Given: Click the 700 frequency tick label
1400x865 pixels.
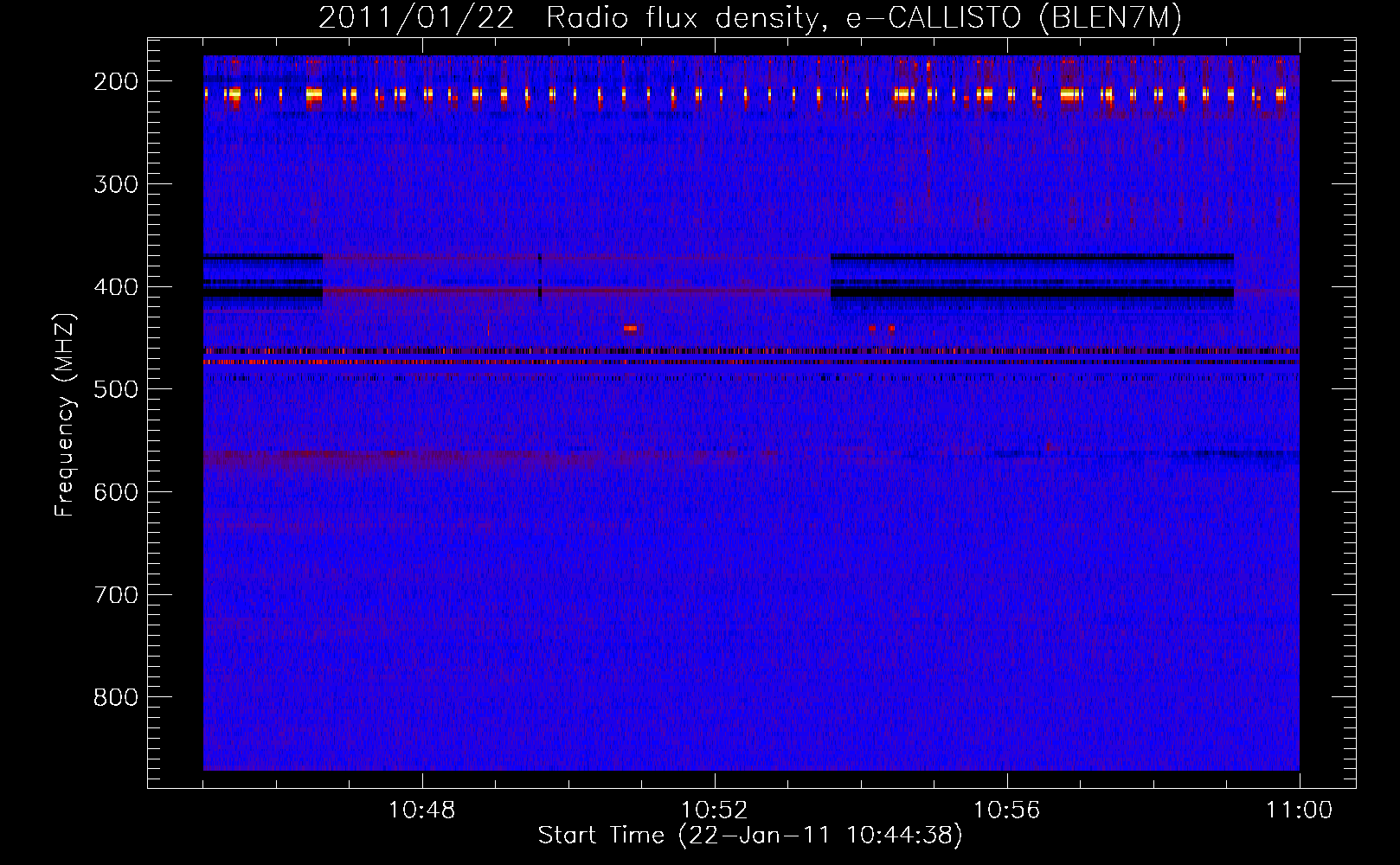Looking at the screenshot, I should pyautogui.click(x=116, y=595).
